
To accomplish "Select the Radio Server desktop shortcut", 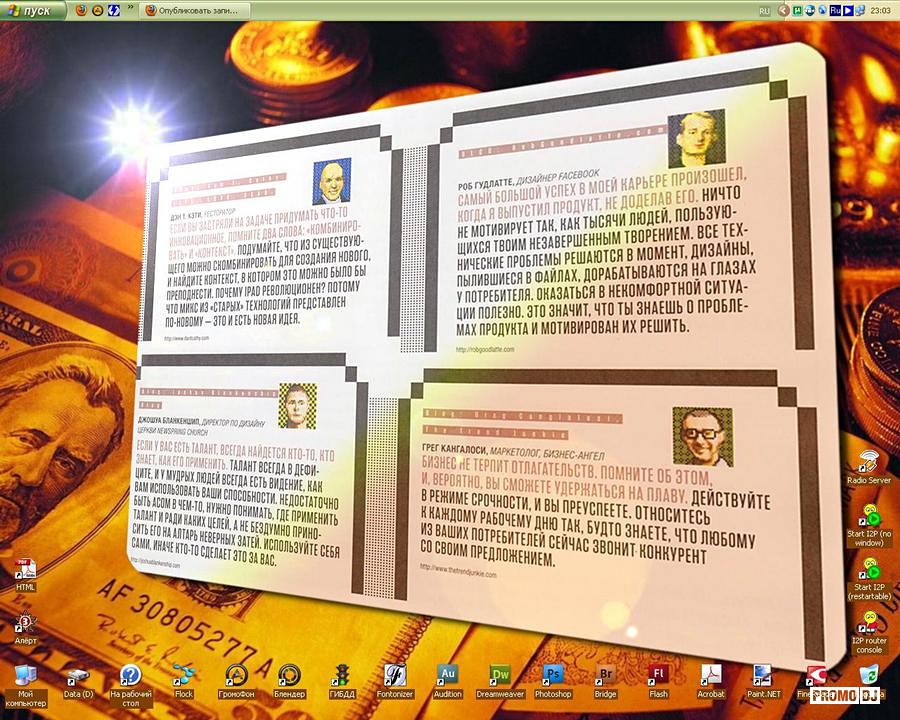I will tap(868, 467).
